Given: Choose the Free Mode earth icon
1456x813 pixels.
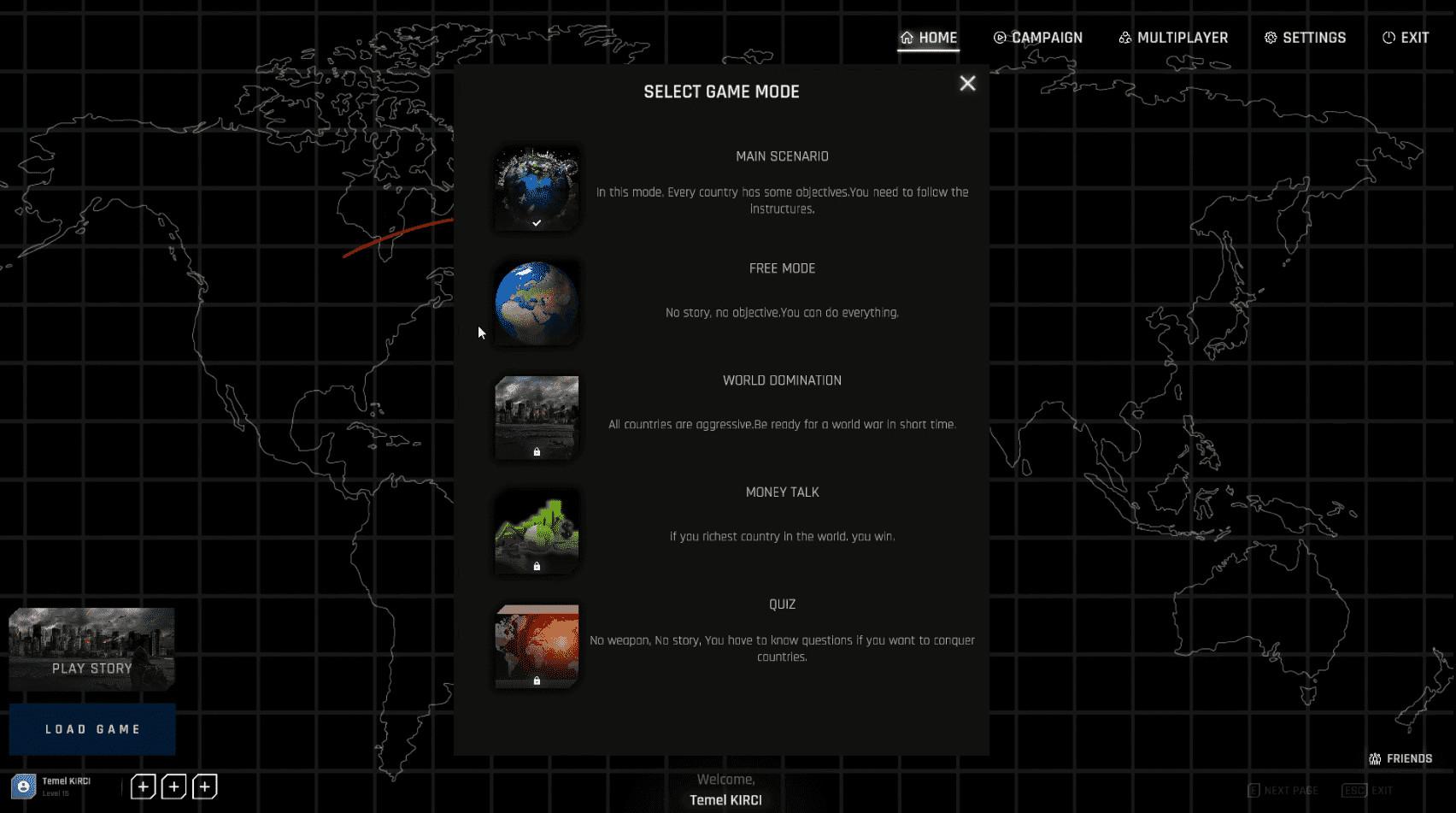Looking at the screenshot, I should [x=536, y=303].
